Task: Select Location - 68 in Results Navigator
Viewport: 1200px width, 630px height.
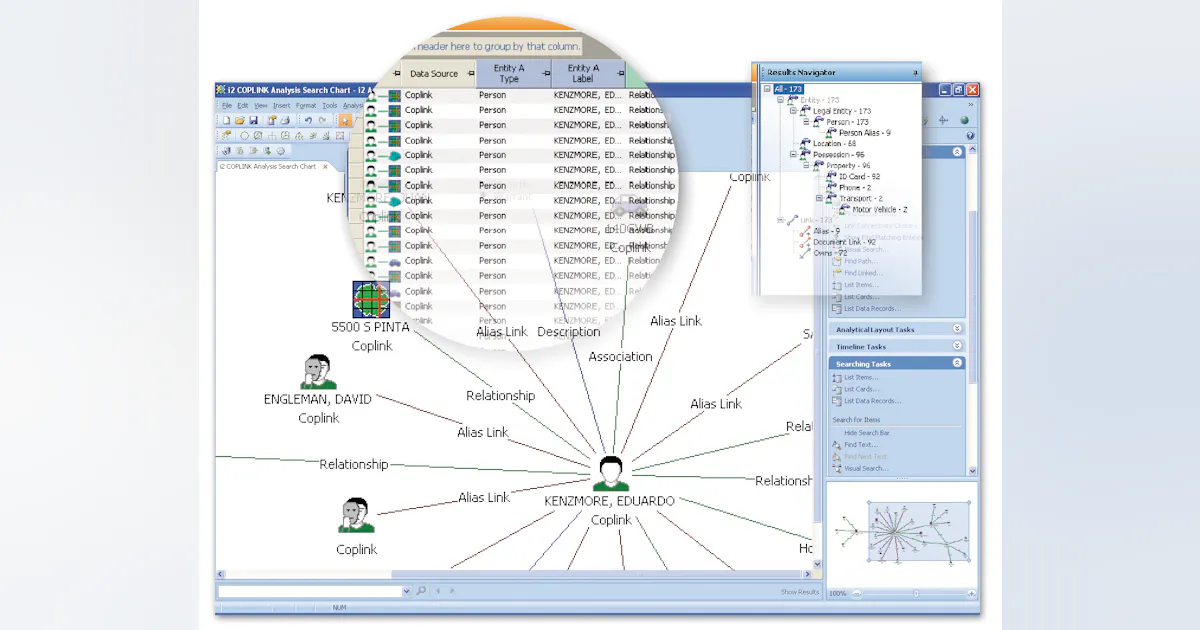Action: coord(834,144)
